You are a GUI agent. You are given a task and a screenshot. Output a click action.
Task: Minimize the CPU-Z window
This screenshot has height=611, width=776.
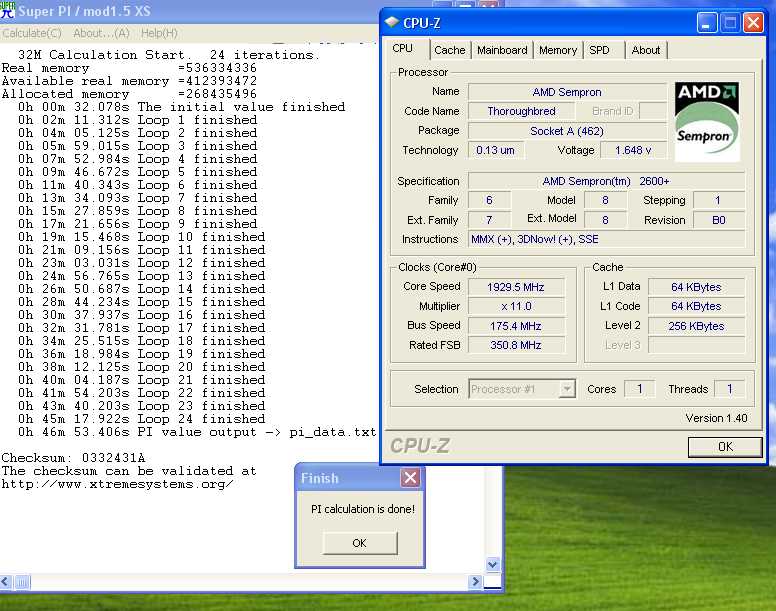(x=707, y=23)
